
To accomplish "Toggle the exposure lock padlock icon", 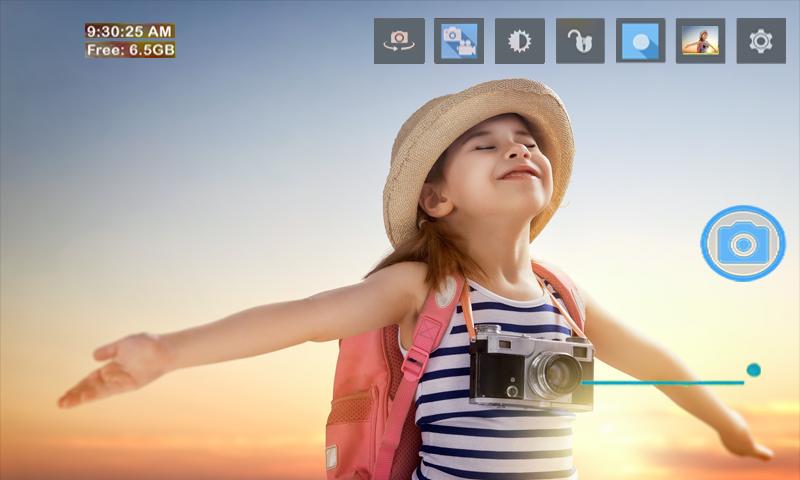I will [x=580, y=41].
